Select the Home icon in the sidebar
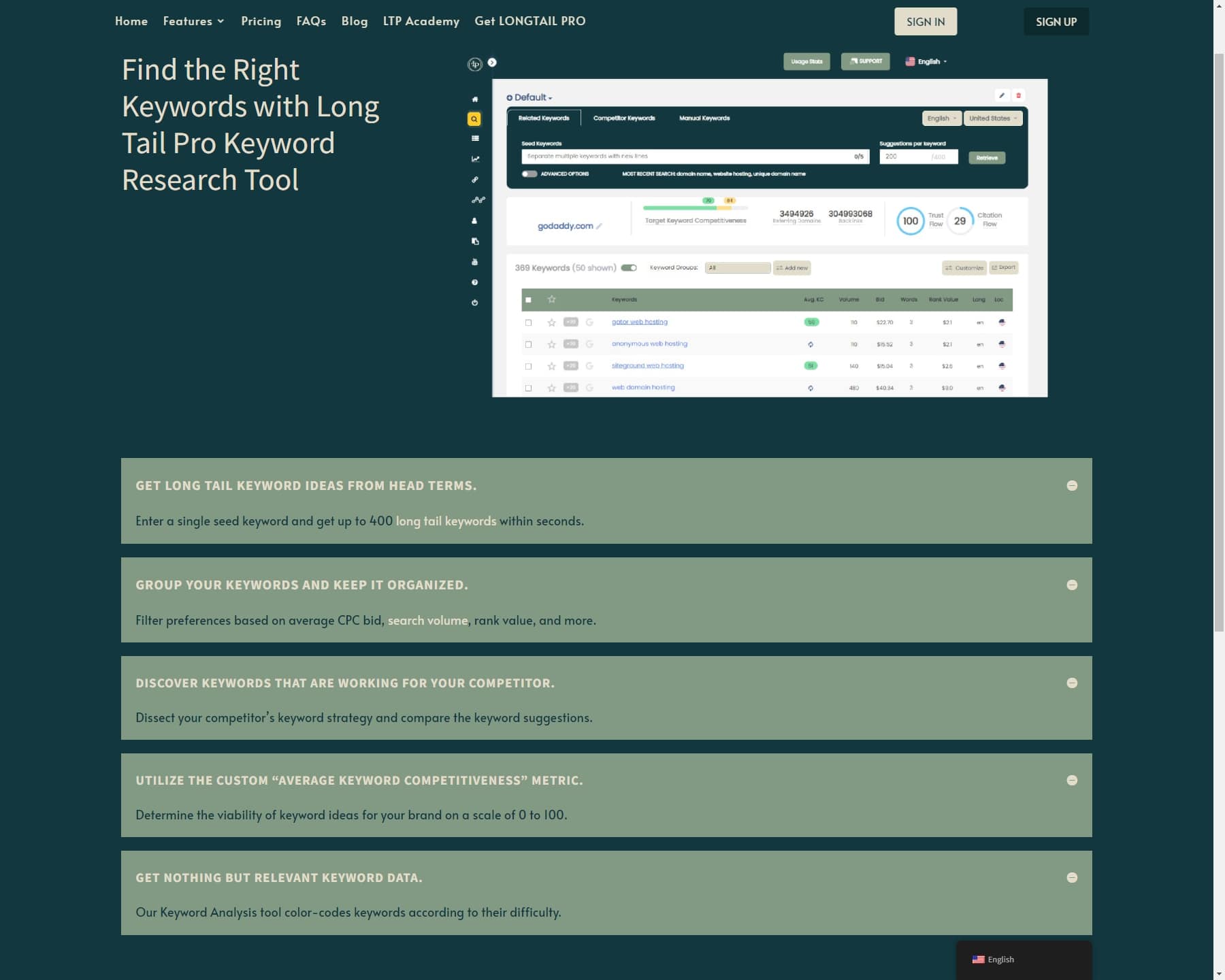Image resolution: width=1225 pixels, height=980 pixels. point(474,98)
